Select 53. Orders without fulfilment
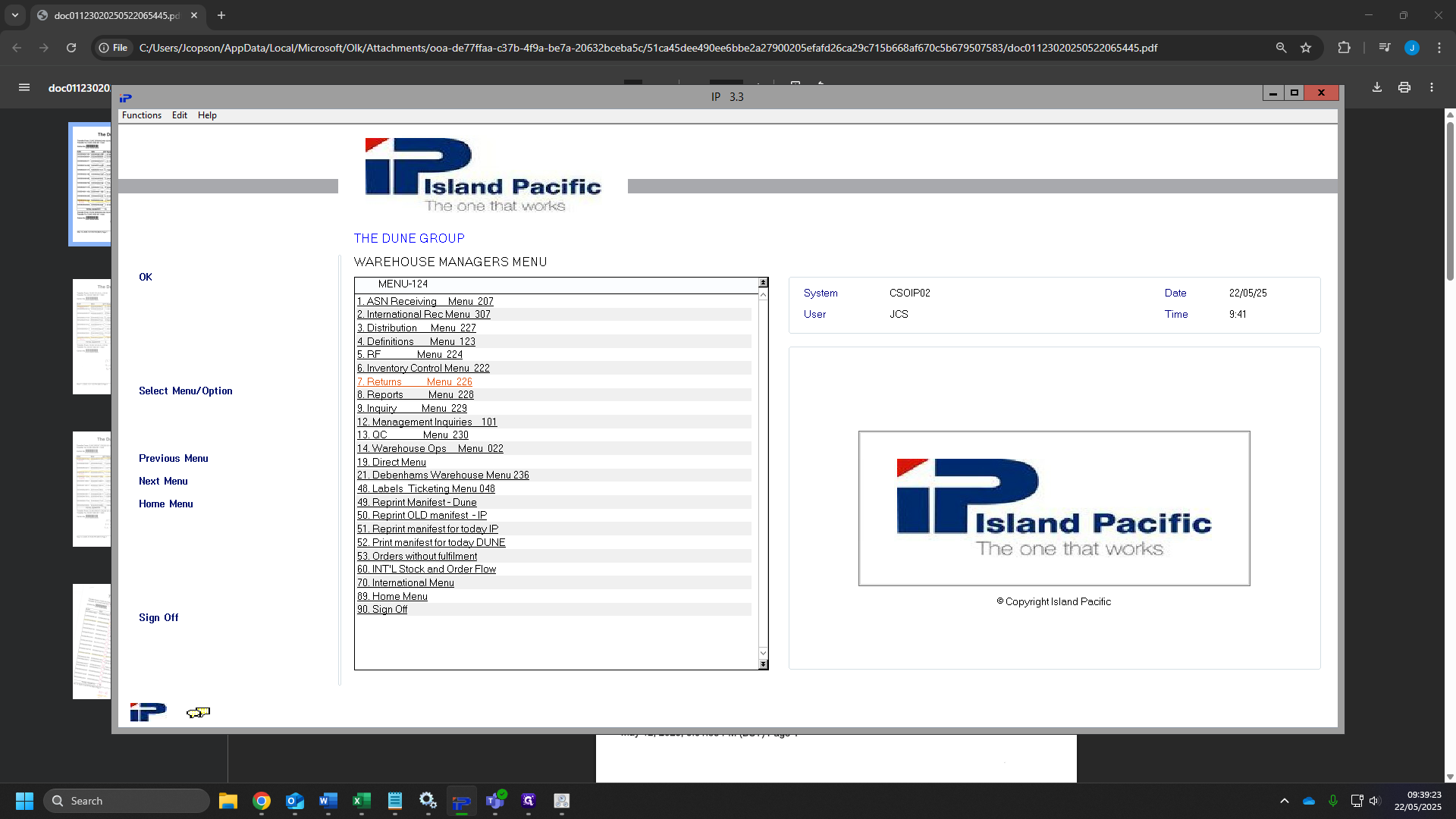Image resolution: width=1456 pixels, height=819 pixels. 417,557
